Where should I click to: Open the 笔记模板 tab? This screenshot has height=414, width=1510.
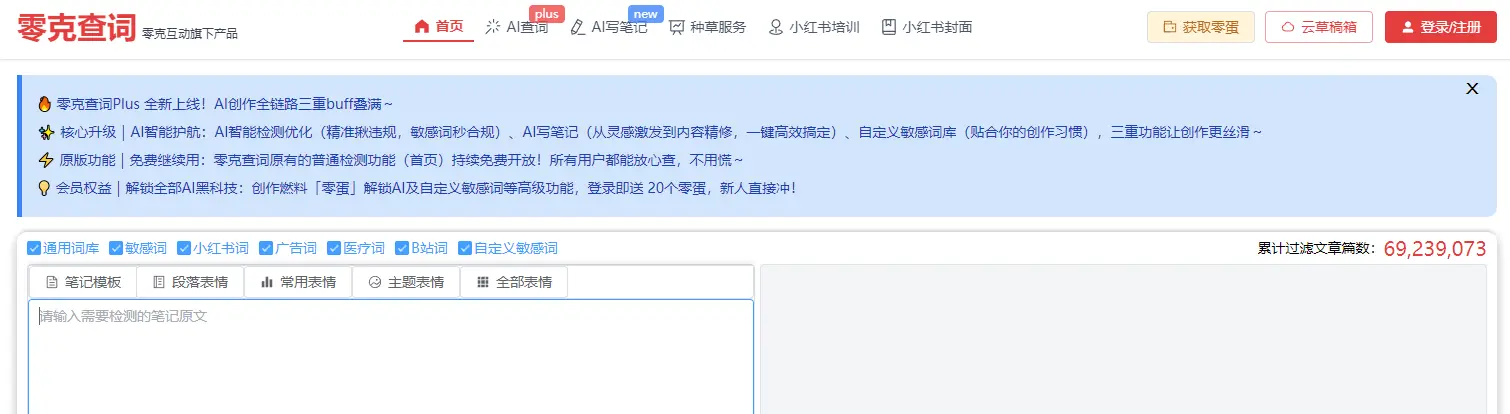83,282
